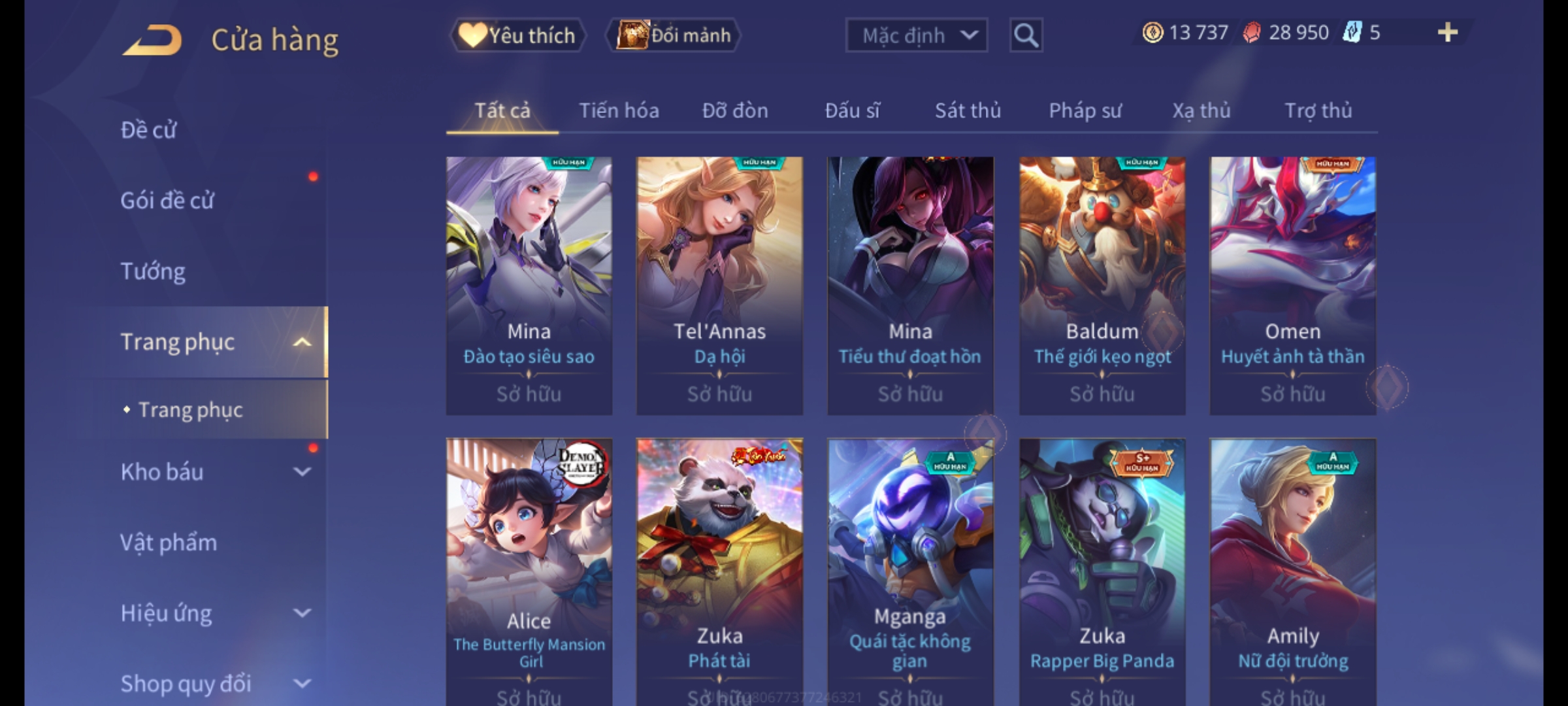Tap the blue voucher currency icon
This screenshot has width=1568, height=706.
[x=1352, y=33]
